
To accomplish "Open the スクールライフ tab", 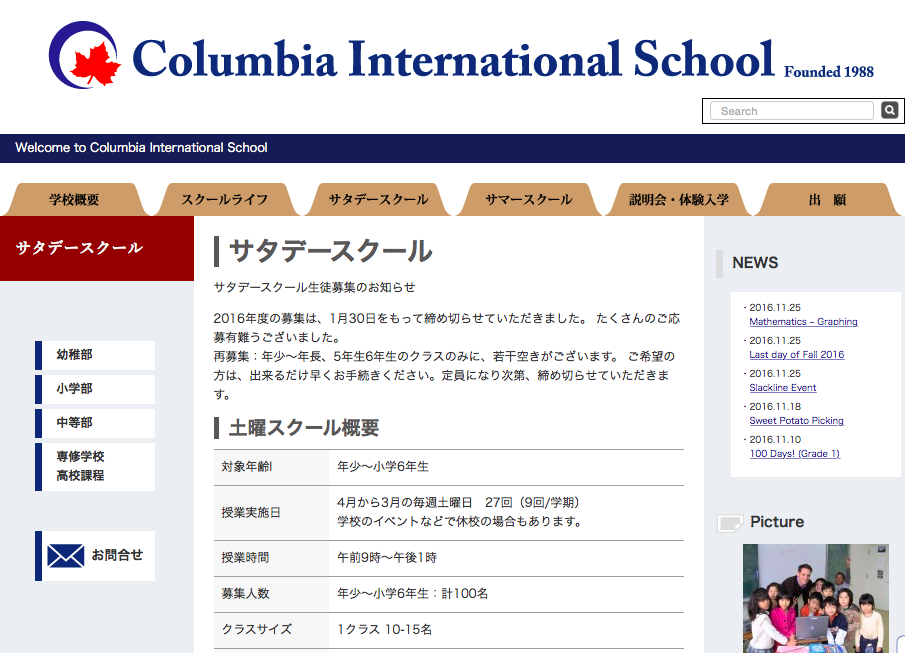I will coord(225,200).
